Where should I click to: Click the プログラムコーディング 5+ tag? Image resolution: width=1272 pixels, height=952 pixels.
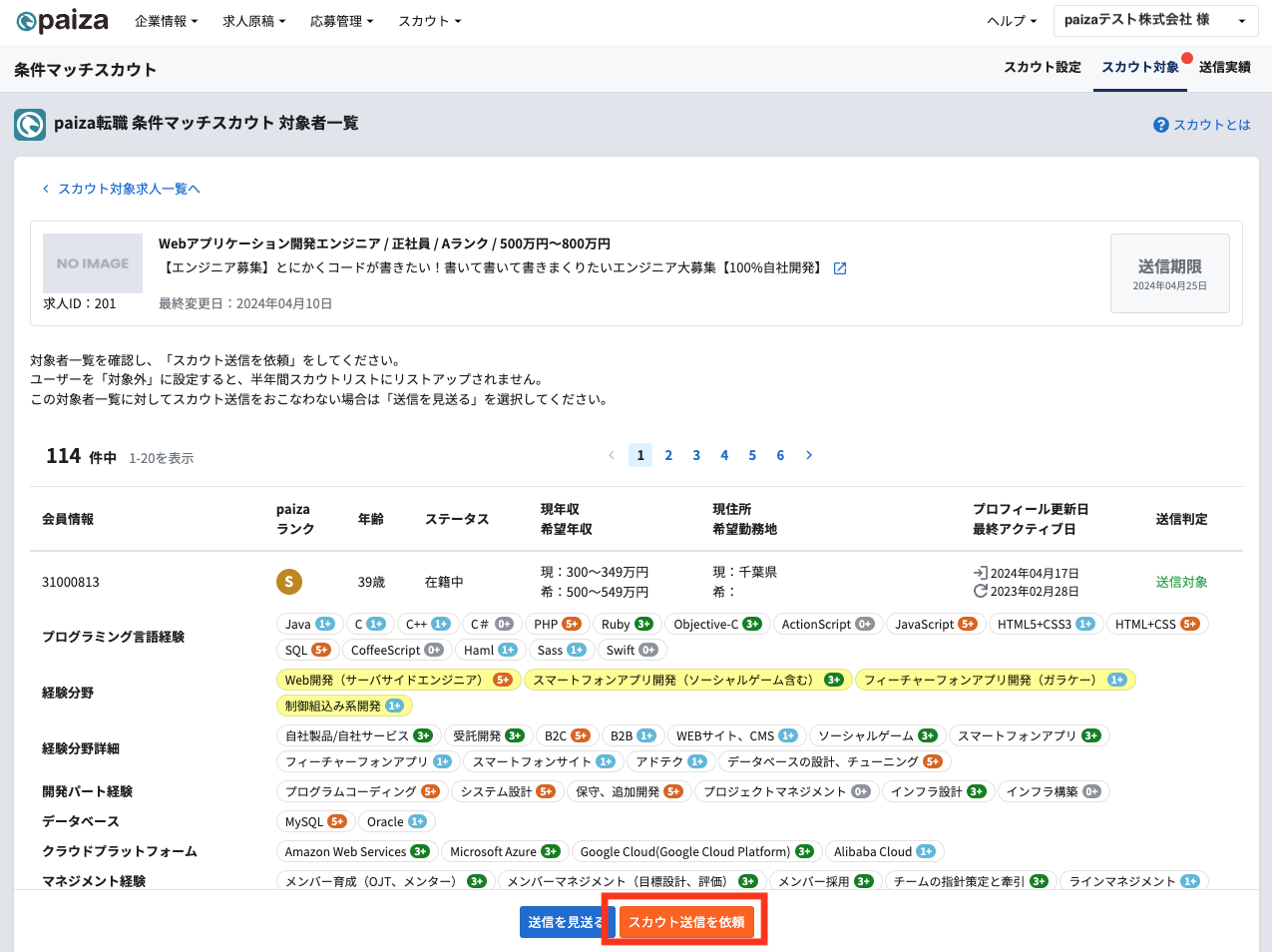pos(361,791)
